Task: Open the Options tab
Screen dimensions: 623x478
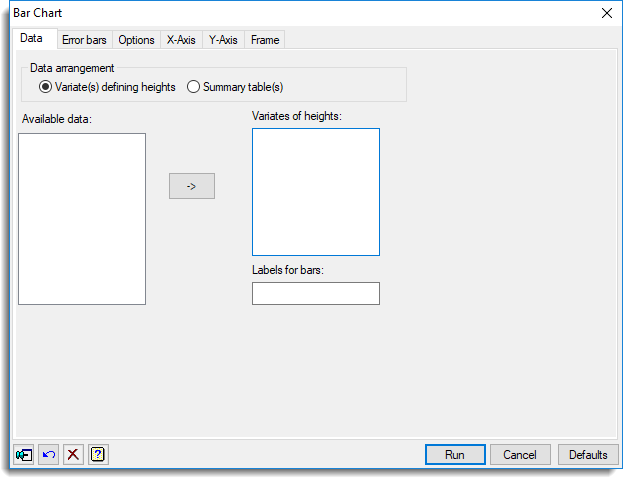Action: pyautogui.click(x=136, y=40)
